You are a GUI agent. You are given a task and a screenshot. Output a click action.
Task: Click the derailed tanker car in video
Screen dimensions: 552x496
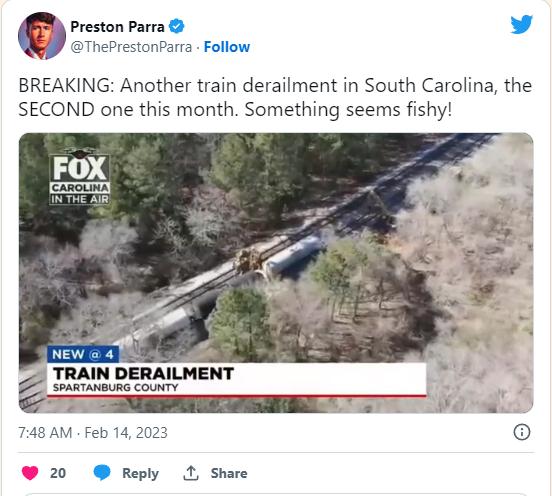point(293,256)
